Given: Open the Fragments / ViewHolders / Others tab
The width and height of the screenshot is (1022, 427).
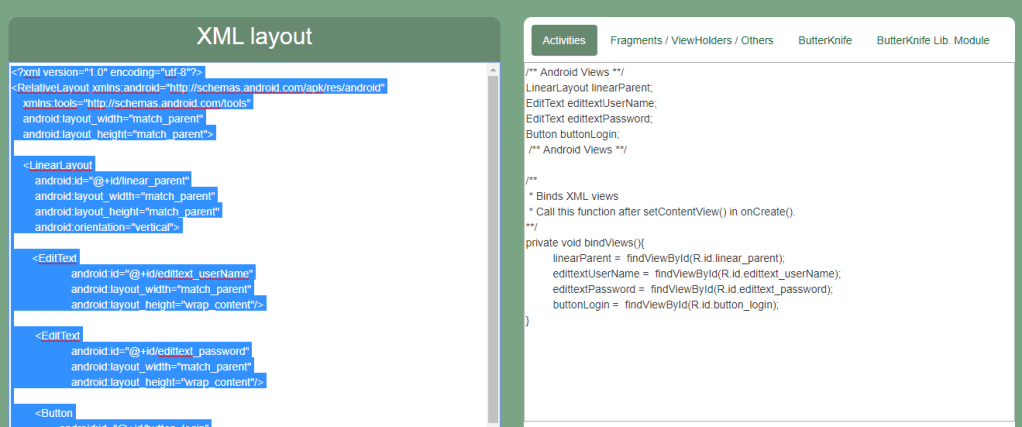Looking at the screenshot, I should pyautogui.click(x=691, y=41).
